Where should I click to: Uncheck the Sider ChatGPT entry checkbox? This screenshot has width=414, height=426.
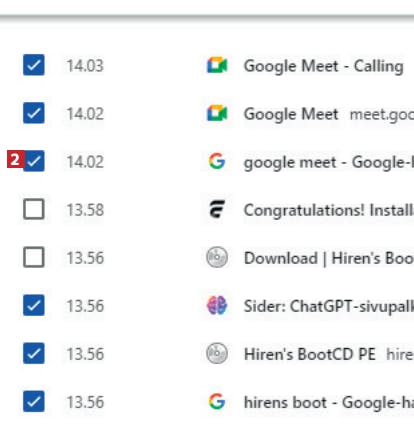point(34,305)
